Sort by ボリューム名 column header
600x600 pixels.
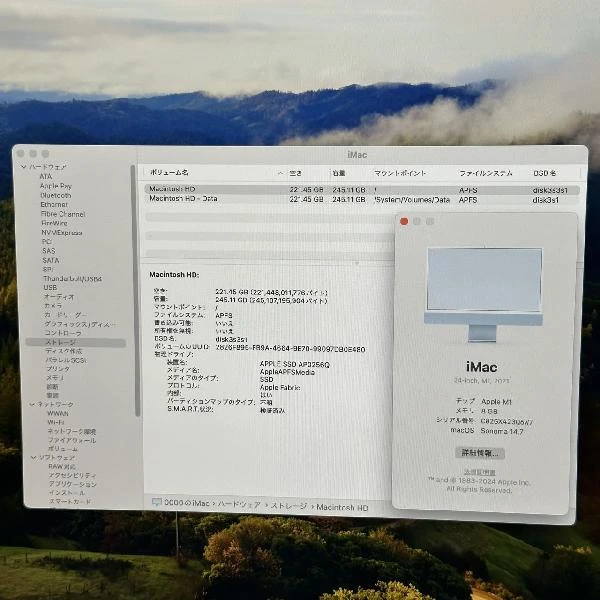click(x=169, y=173)
